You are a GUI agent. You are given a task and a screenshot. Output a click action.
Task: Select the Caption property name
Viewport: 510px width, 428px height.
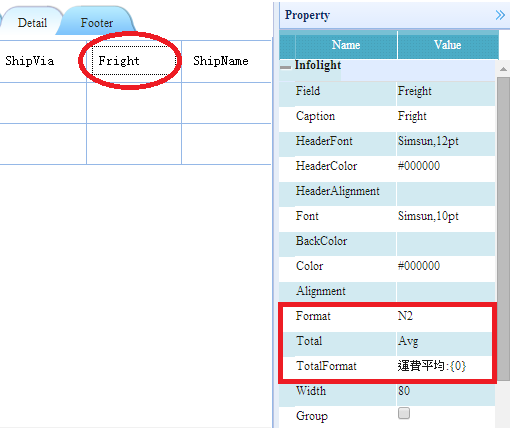click(315, 116)
